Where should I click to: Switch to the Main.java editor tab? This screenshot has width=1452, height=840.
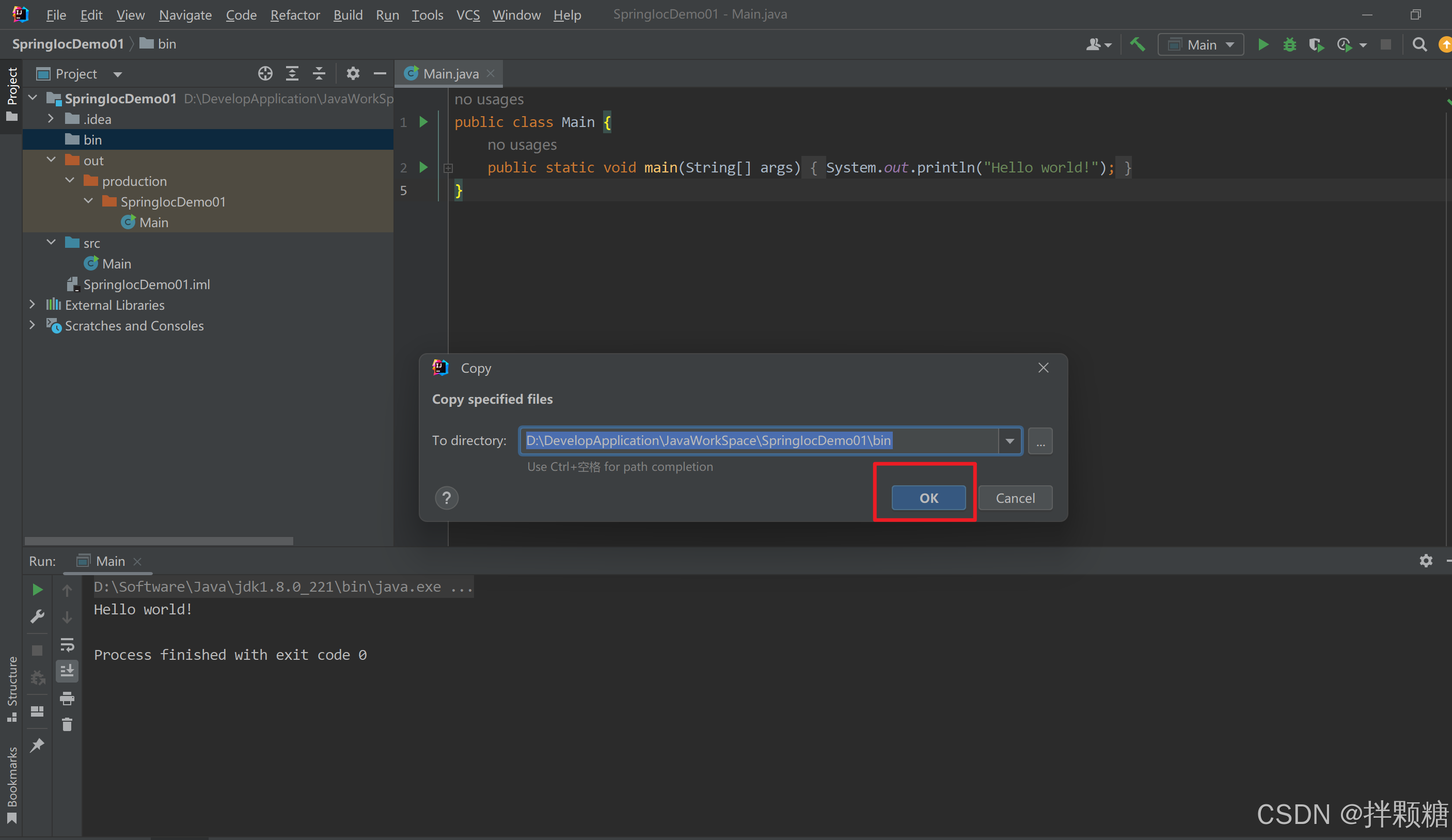[x=450, y=74]
